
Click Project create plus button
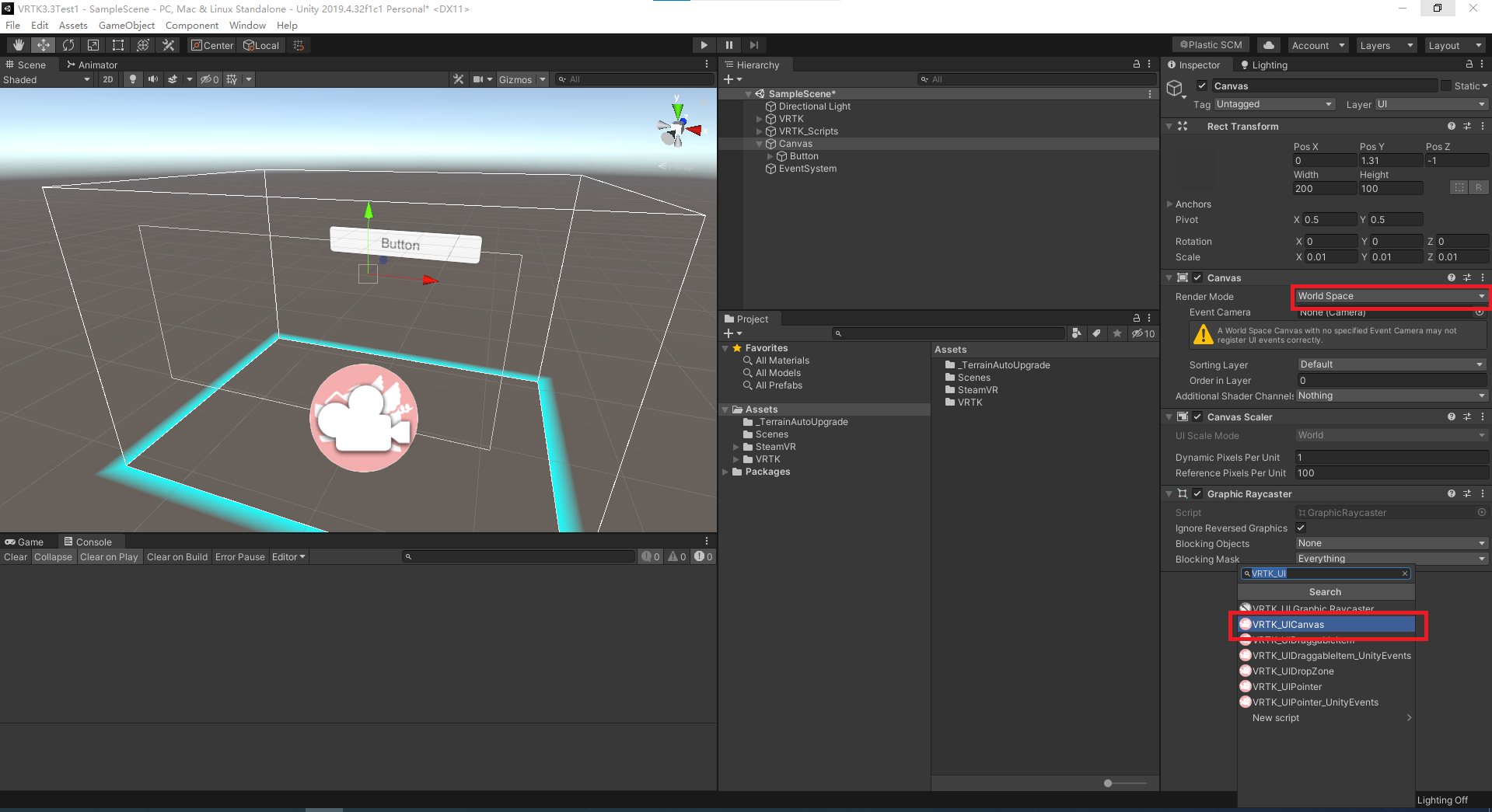[732, 333]
